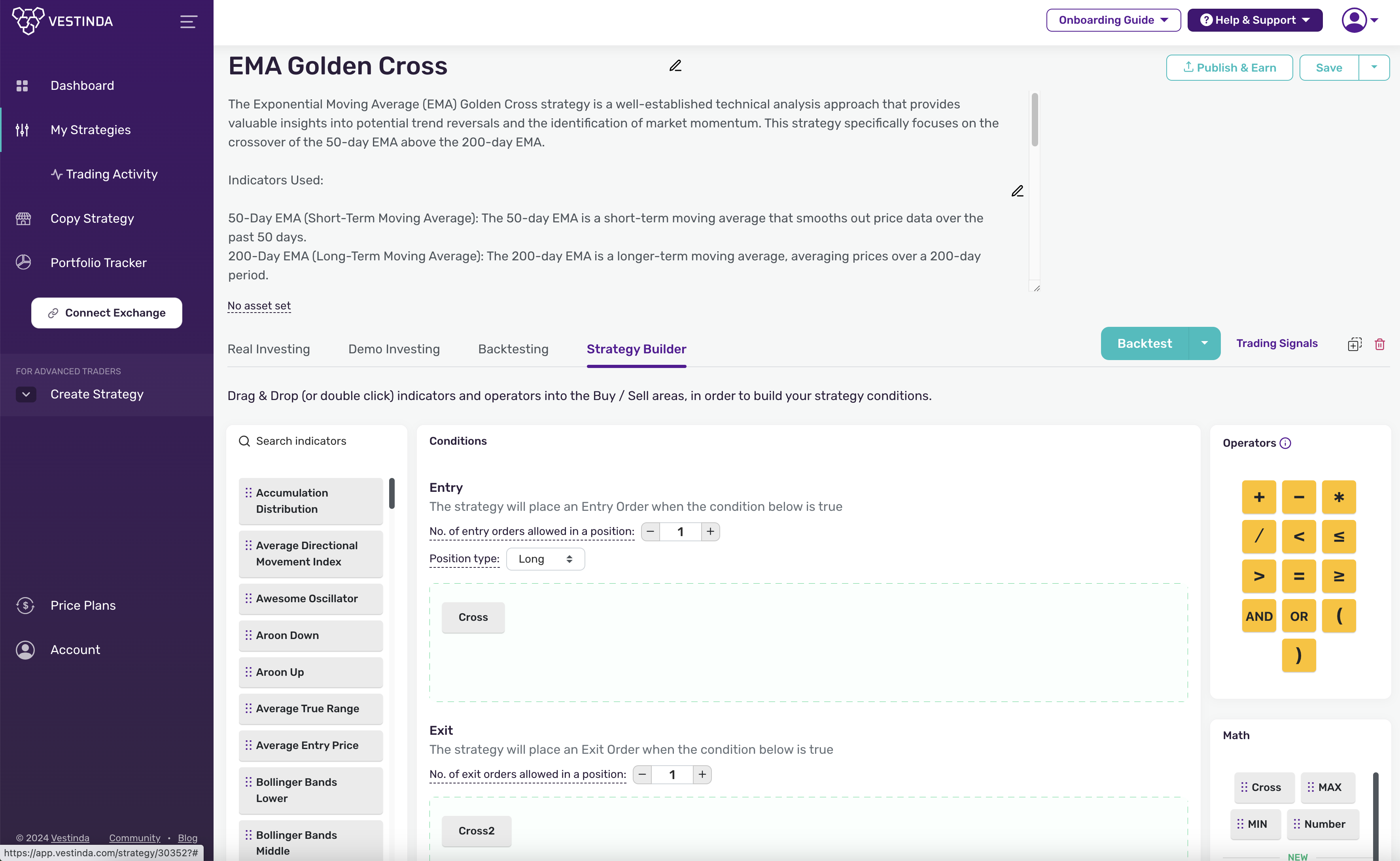Select the MAX math function
1400x861 pixels.
click(x=1328, y=787)
